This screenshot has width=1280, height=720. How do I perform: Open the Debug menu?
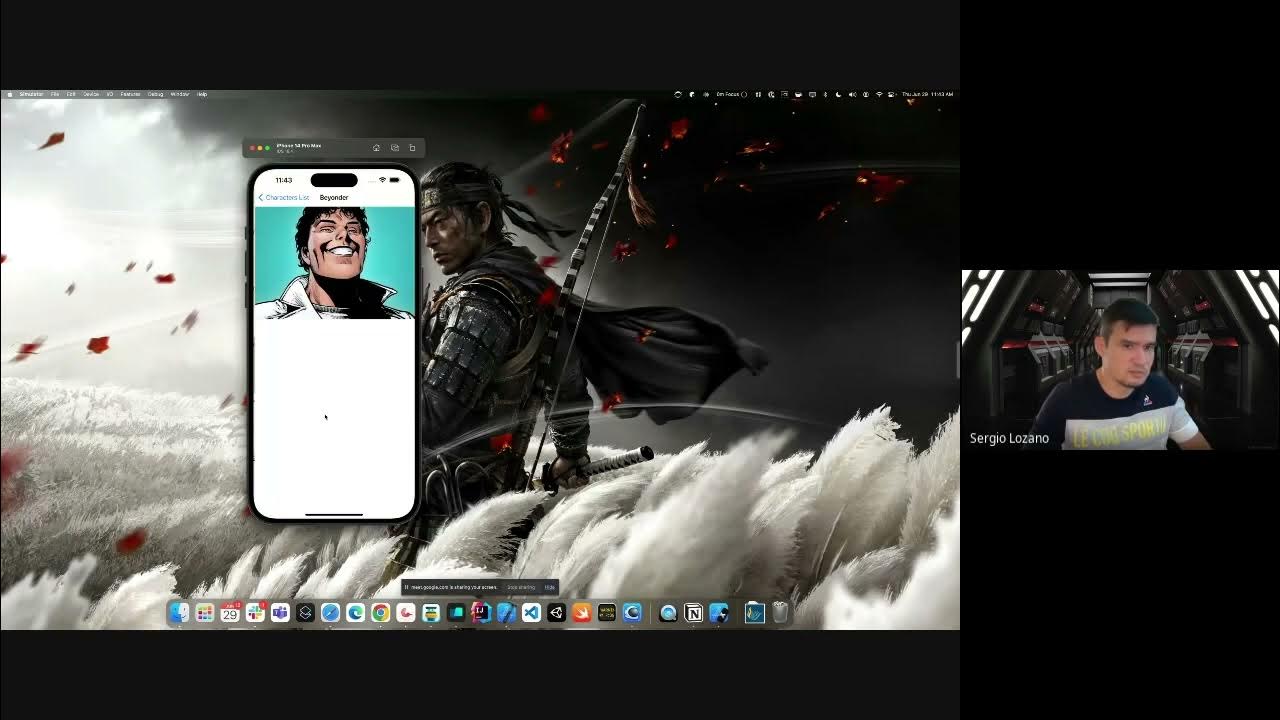[155, 94]
